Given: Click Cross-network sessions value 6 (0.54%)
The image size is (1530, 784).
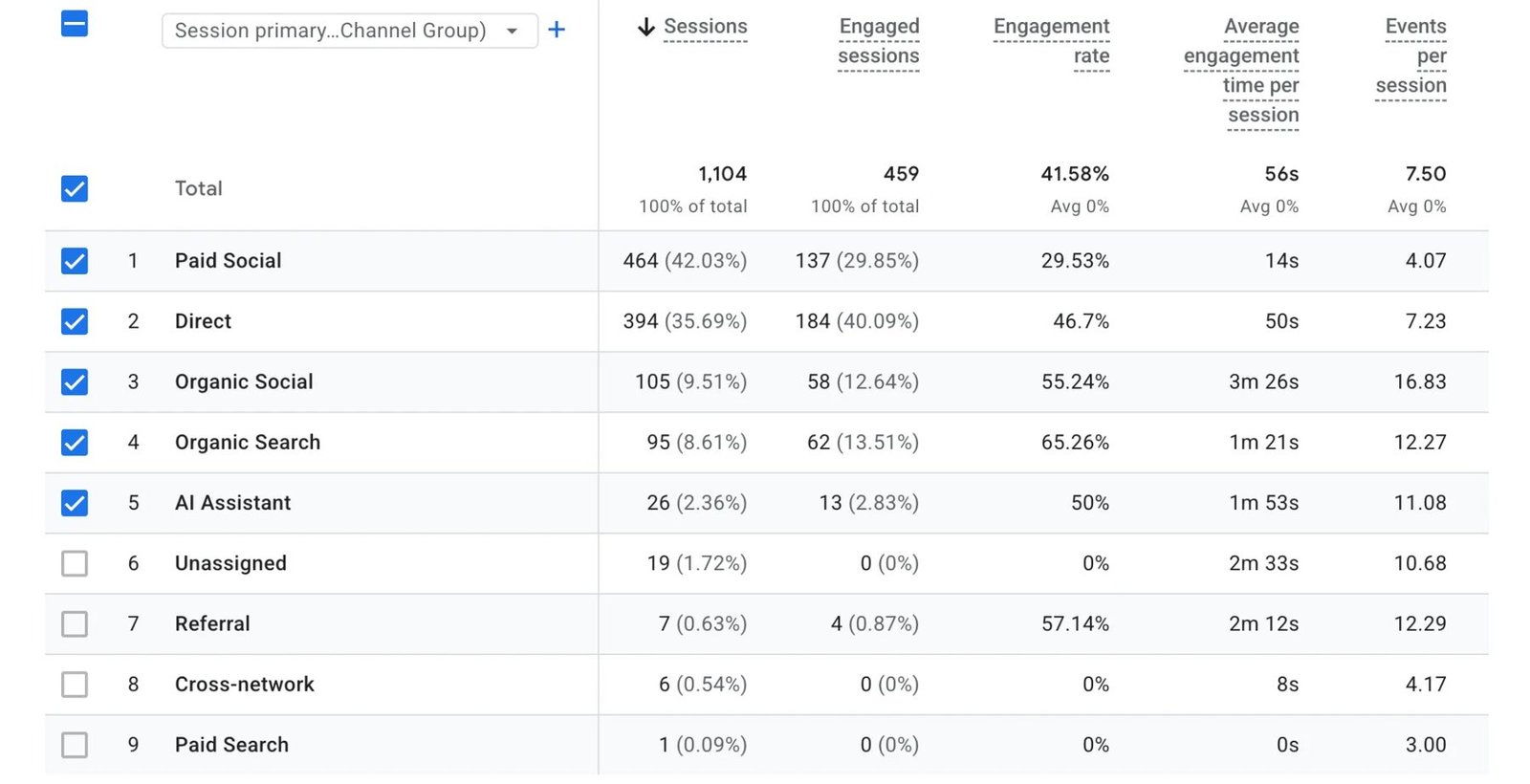Looking at the screenshot, I should pyautogui.click(x=703, y=684).
